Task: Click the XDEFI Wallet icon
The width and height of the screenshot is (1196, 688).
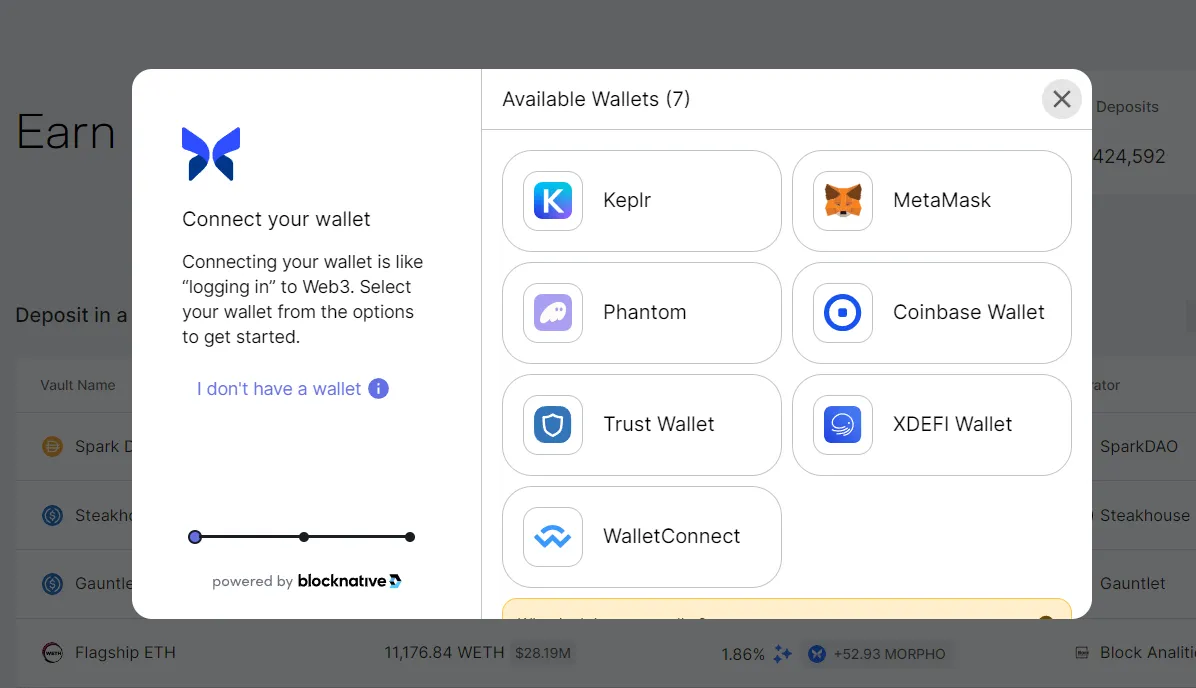Action: 842,425
